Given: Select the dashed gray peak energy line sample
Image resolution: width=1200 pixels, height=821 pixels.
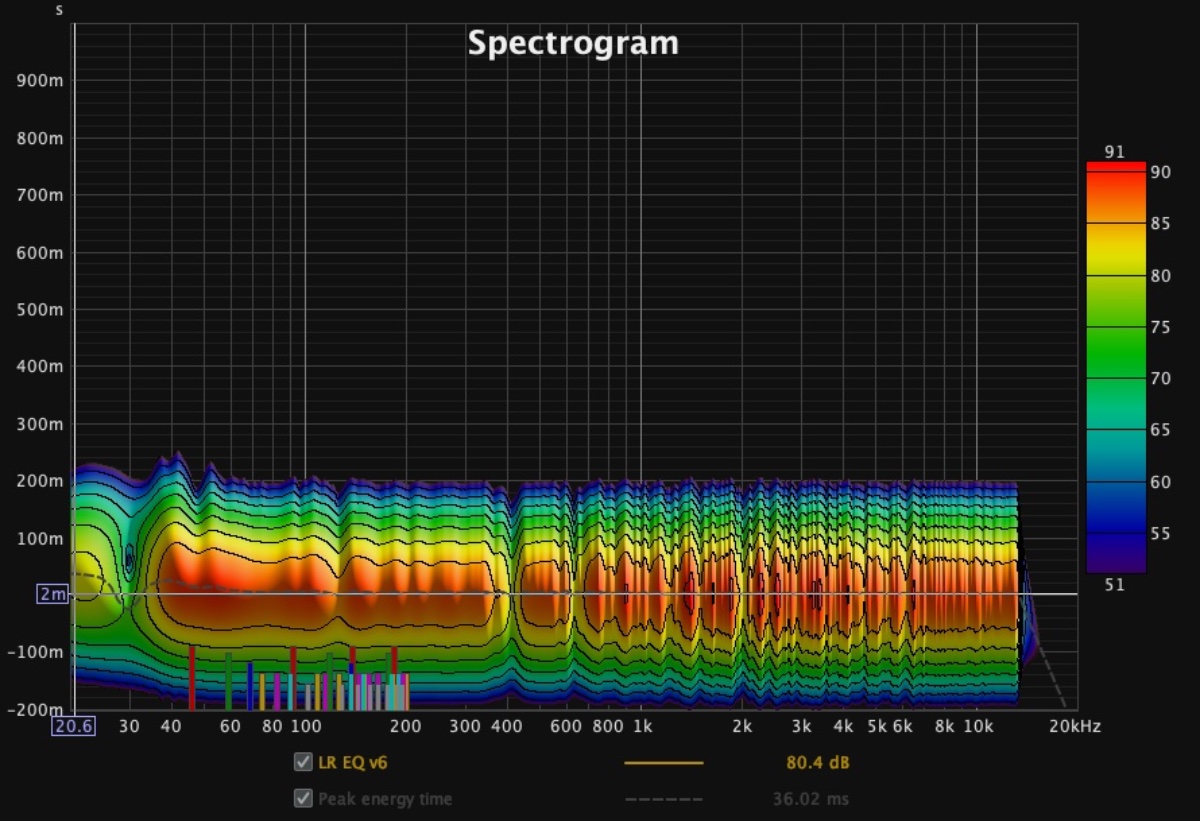Looking at the screenshot, I should pos(663,799).
